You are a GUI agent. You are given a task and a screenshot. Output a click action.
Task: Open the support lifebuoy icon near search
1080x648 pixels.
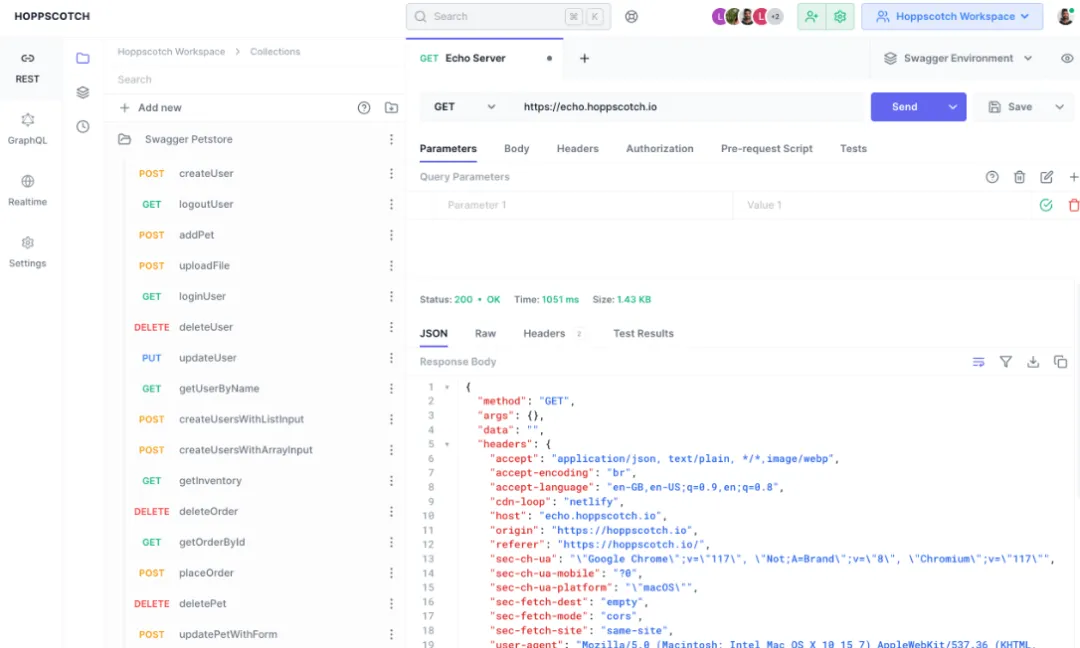point(631,17)
